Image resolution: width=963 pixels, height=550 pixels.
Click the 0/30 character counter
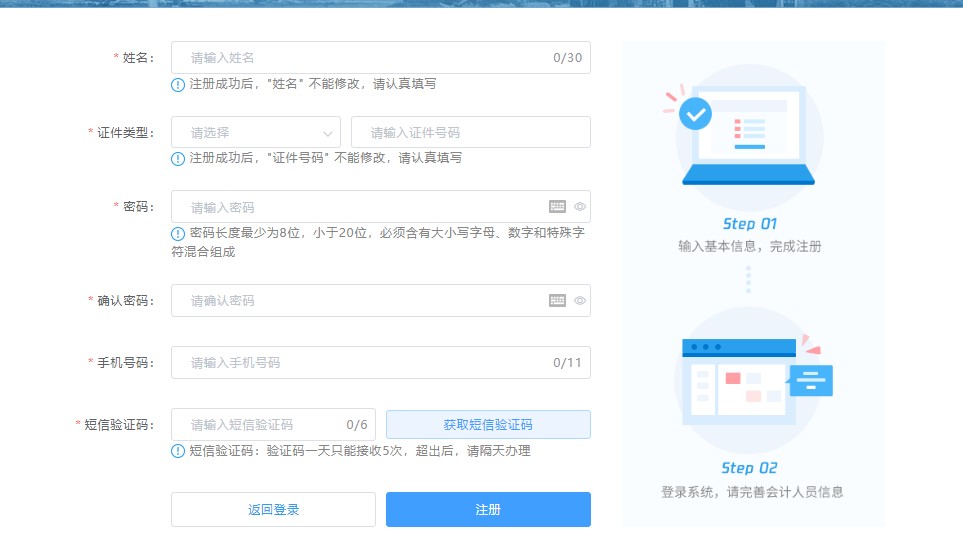coord(567,58)
